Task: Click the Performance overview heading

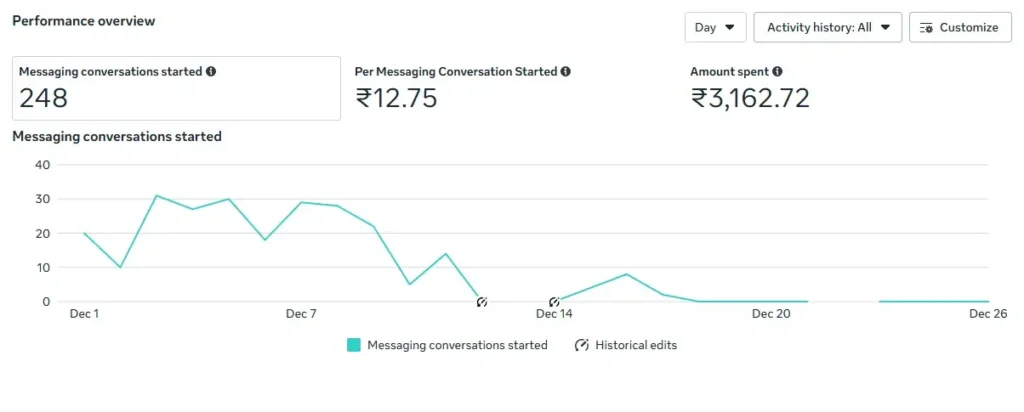Action: (x=83, y=20)
